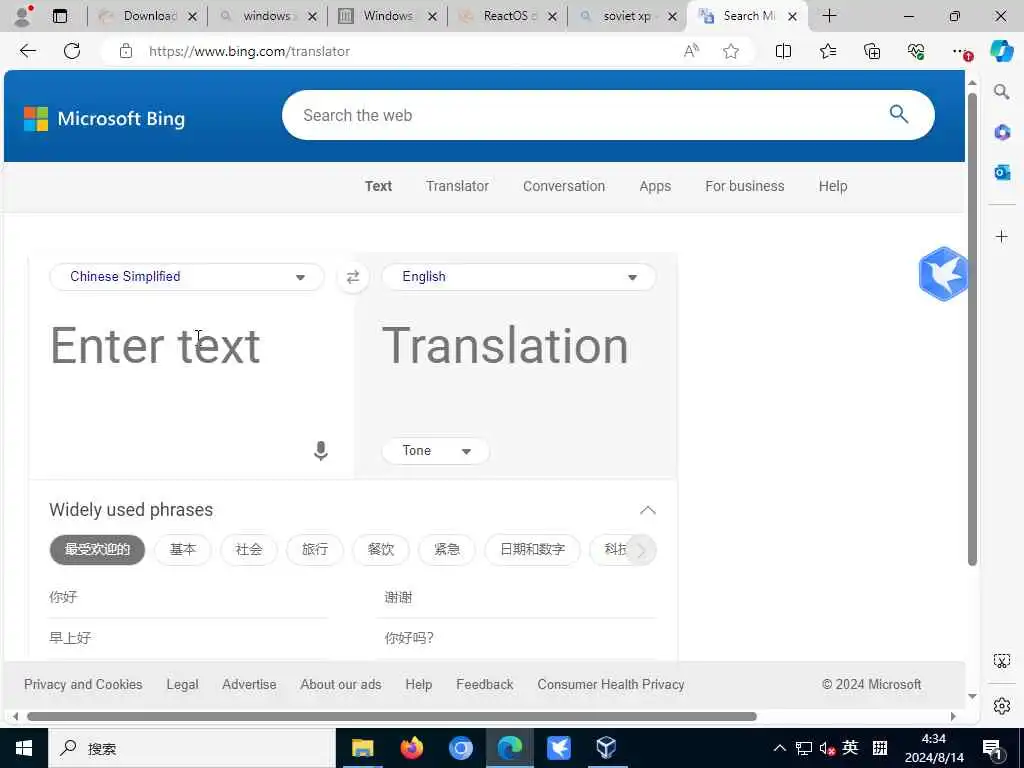Show more phrase categories with right chevron
The width and height of the screenshot is (1024, 768).
click(641, 550)
